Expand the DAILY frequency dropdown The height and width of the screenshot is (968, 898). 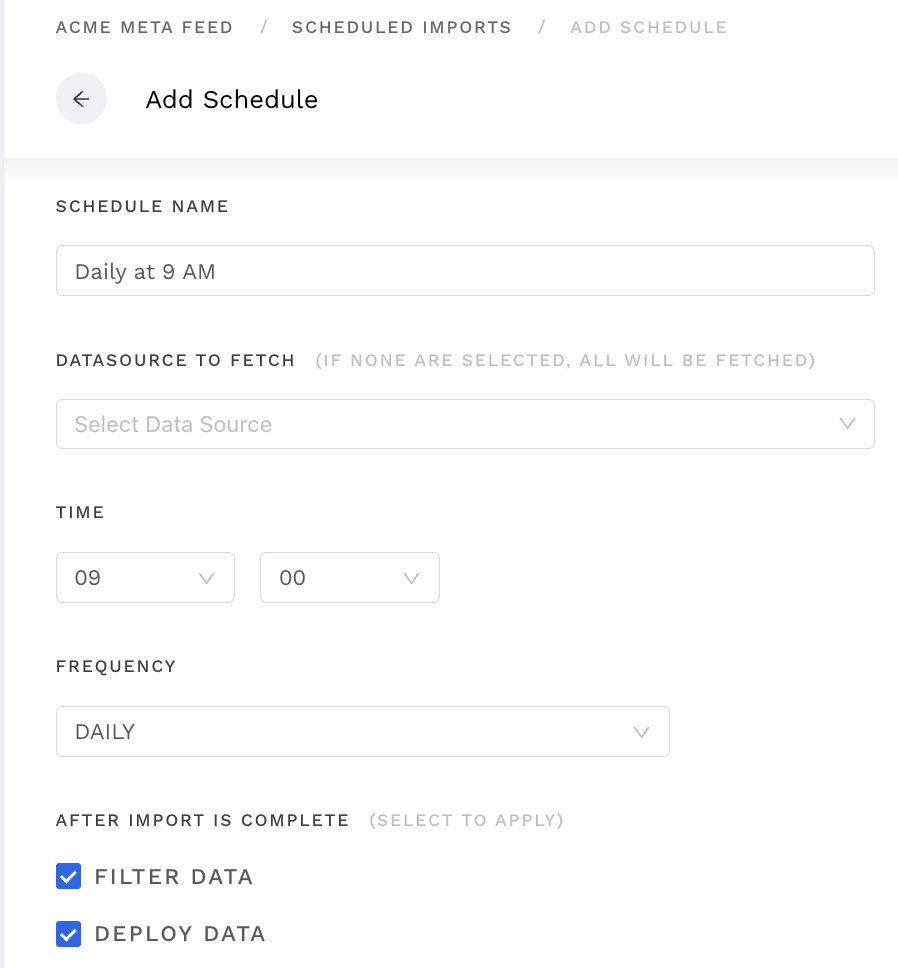click(x=362, y=732)
